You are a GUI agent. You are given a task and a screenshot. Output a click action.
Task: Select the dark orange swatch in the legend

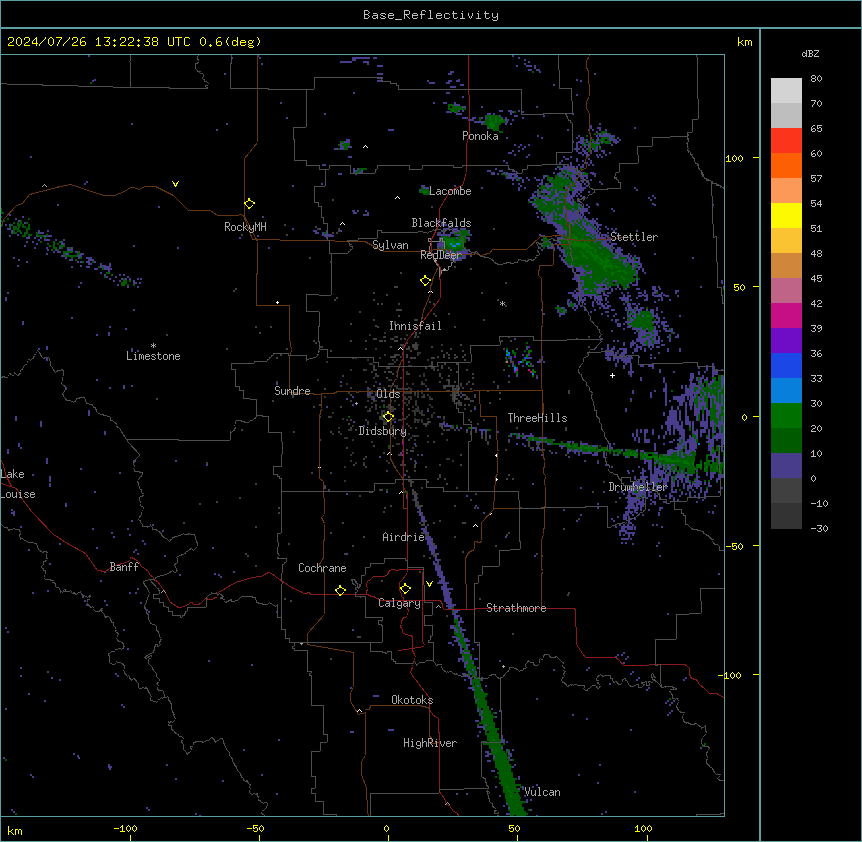click(786, 165)
